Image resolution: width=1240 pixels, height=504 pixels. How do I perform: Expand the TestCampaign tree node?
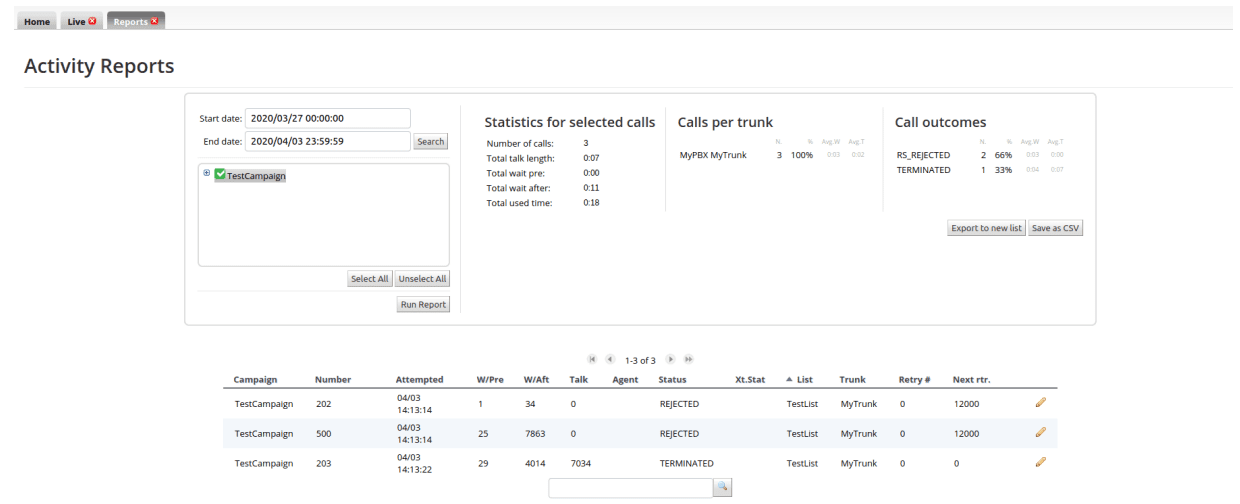207,173
